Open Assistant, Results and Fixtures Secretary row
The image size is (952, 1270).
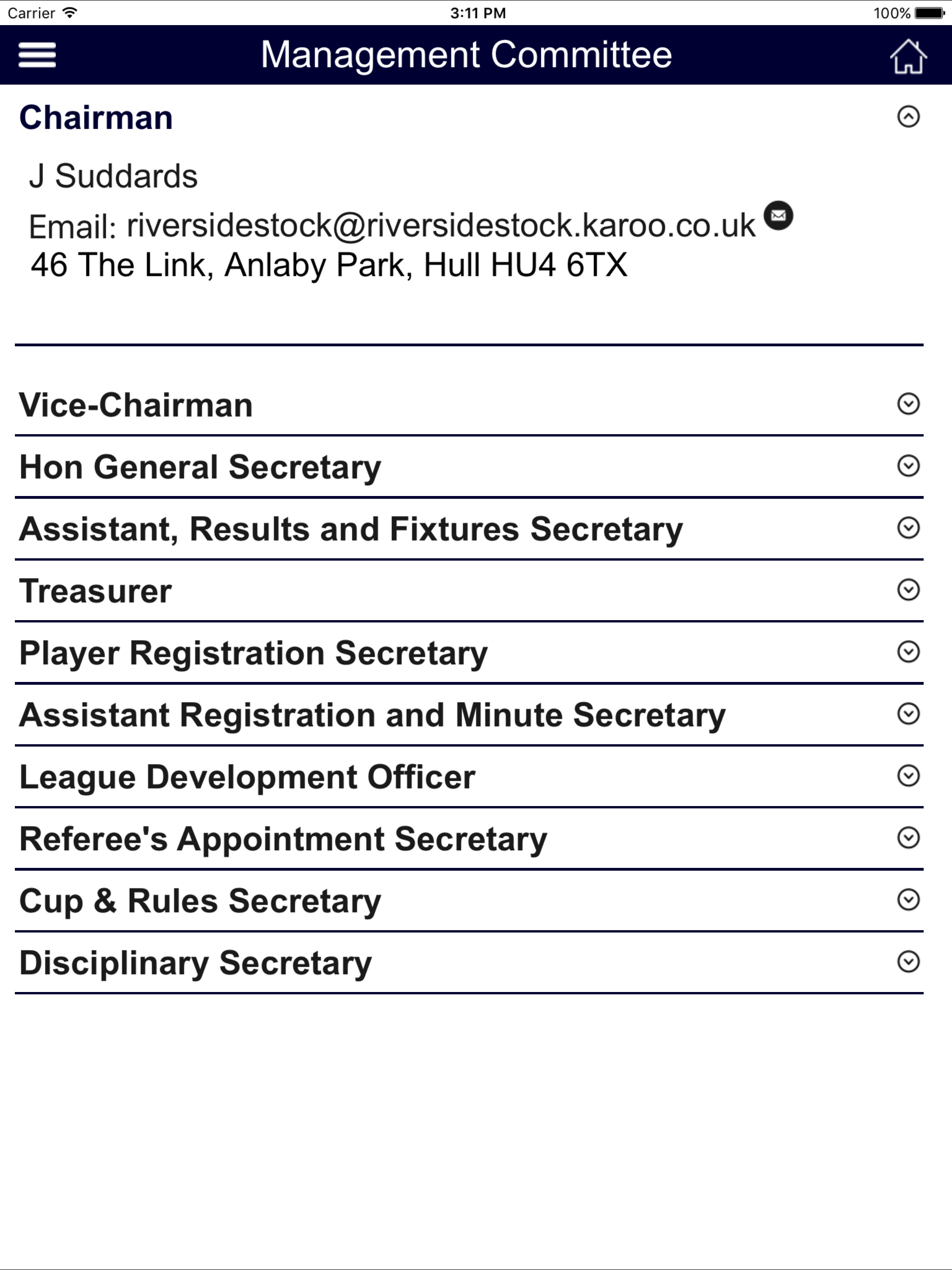pos(469,529)
